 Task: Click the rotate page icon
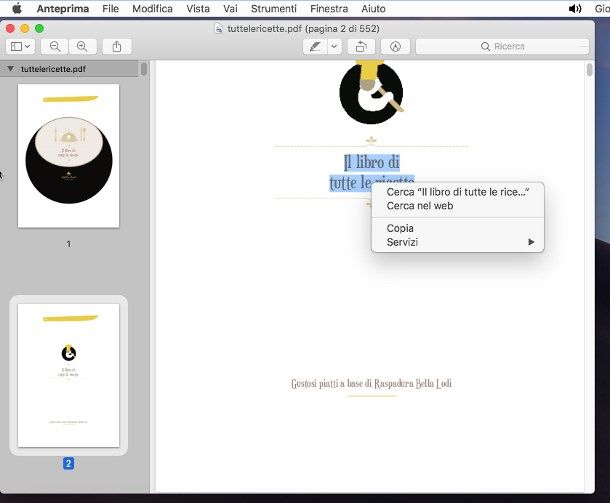pyautogui.click(x=361, y=46)
